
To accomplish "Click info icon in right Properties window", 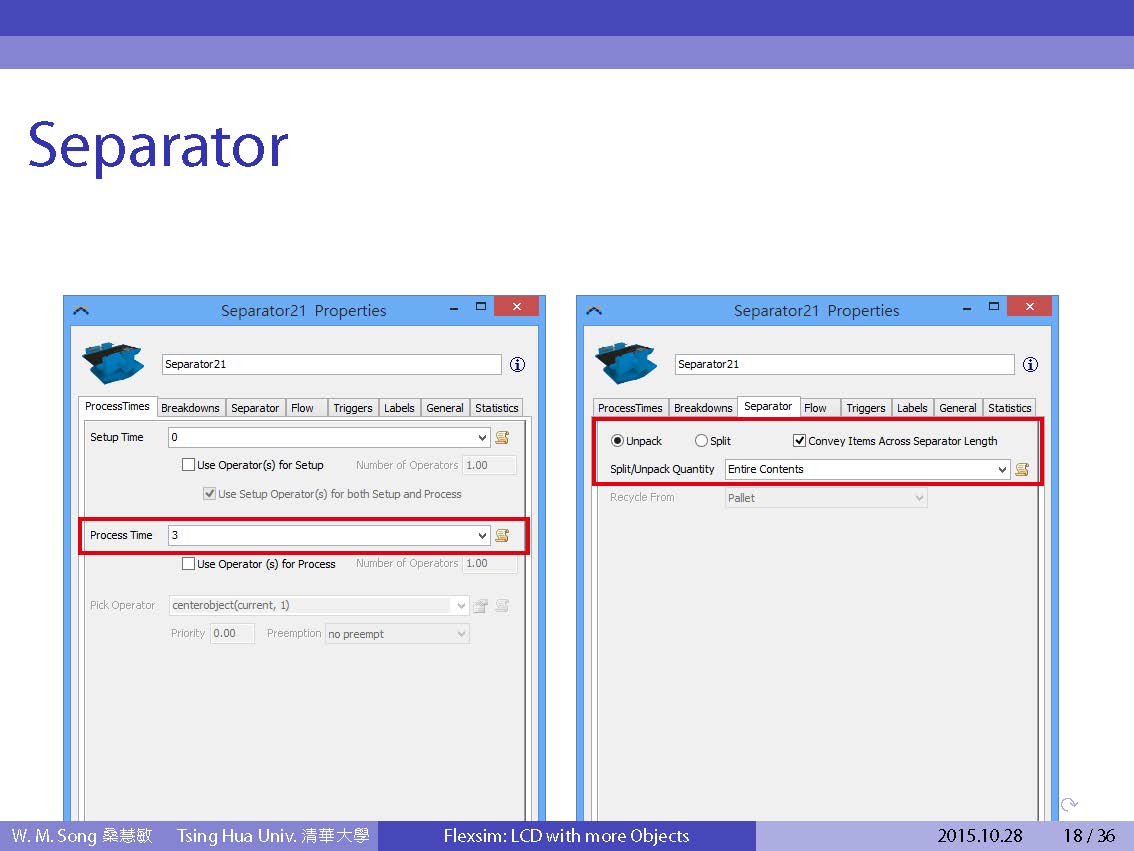I will pos(1030,365).
